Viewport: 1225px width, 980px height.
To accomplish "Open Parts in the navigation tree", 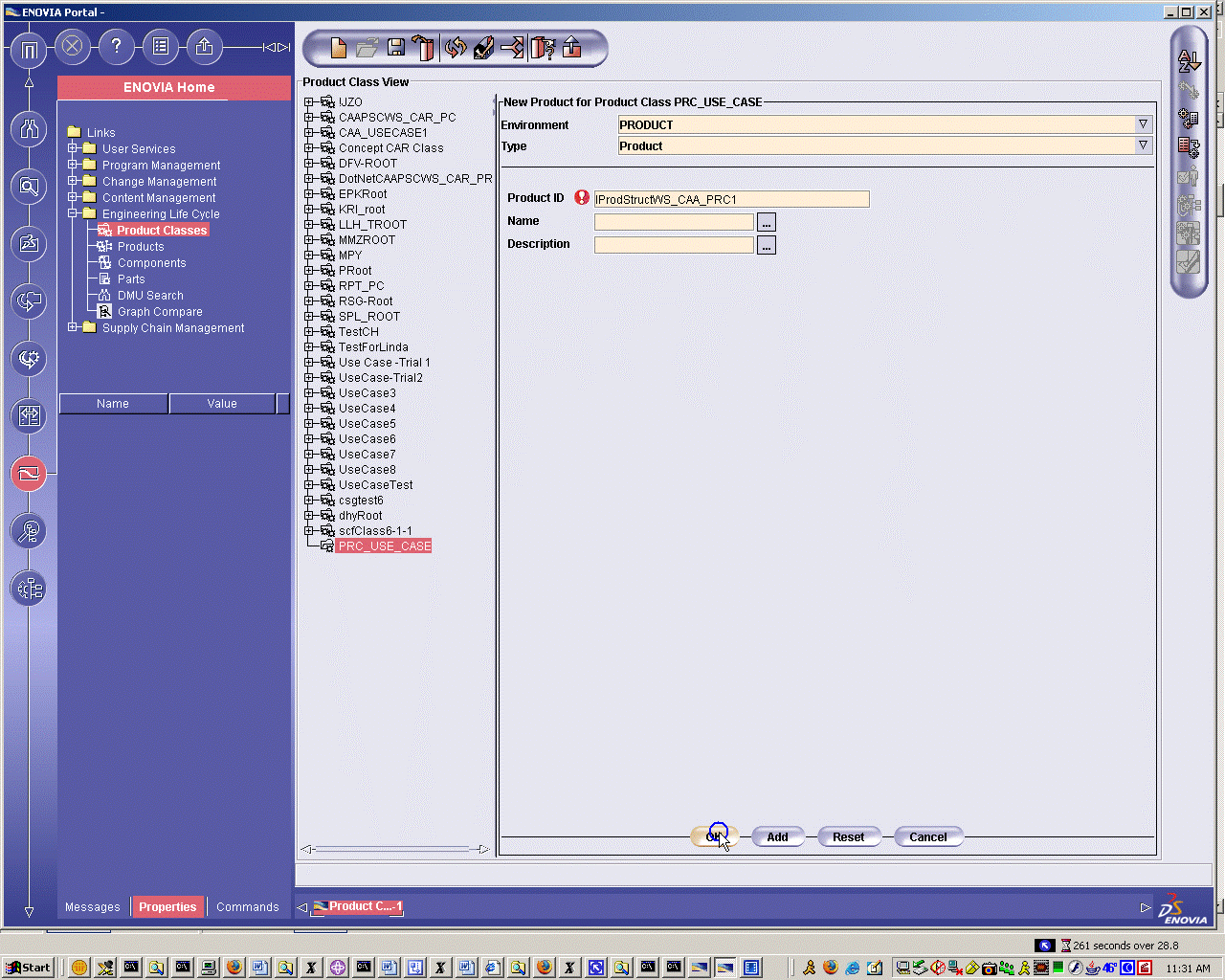I will pyautogui.click(x=131, y=279).
